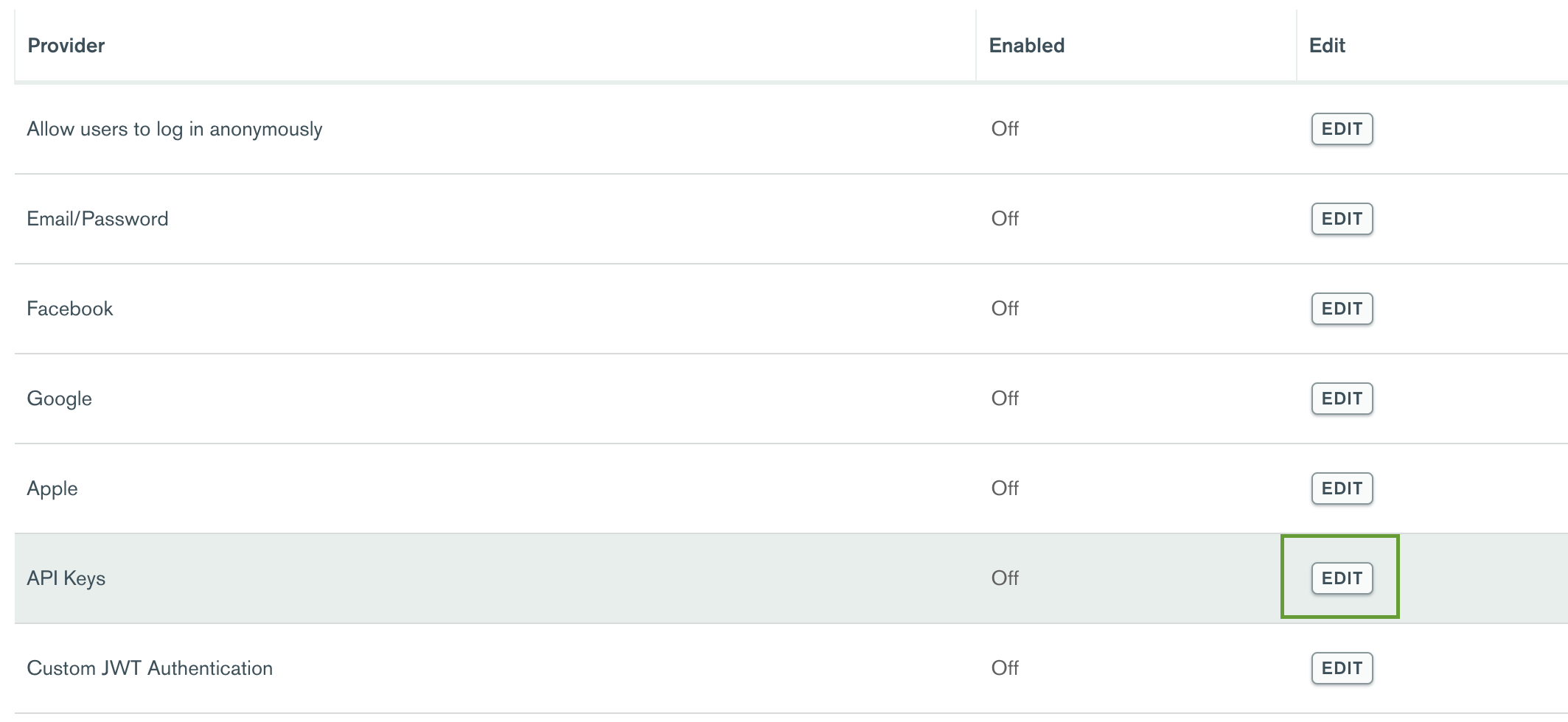
Task: Click EDIT for the Google provider
Action: tap(1341, 398)
